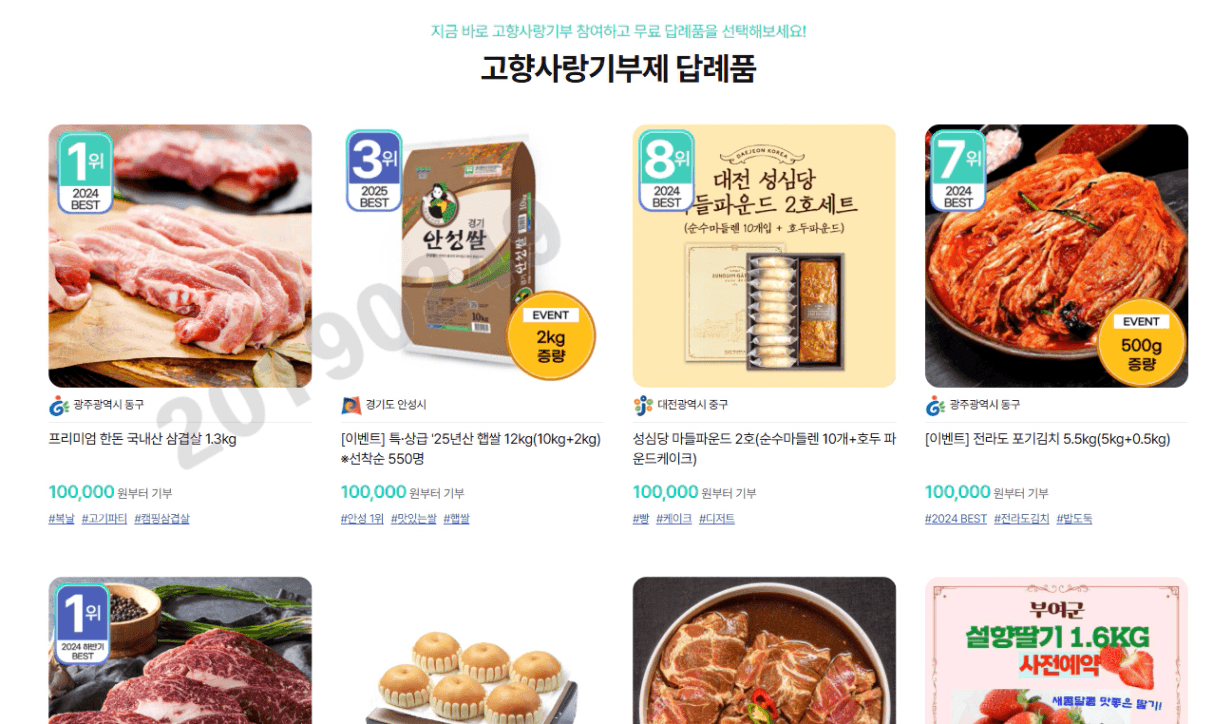
Task: Click the 1위 2024 하반기 BEST badge on beef
Action: click(83, 624)
